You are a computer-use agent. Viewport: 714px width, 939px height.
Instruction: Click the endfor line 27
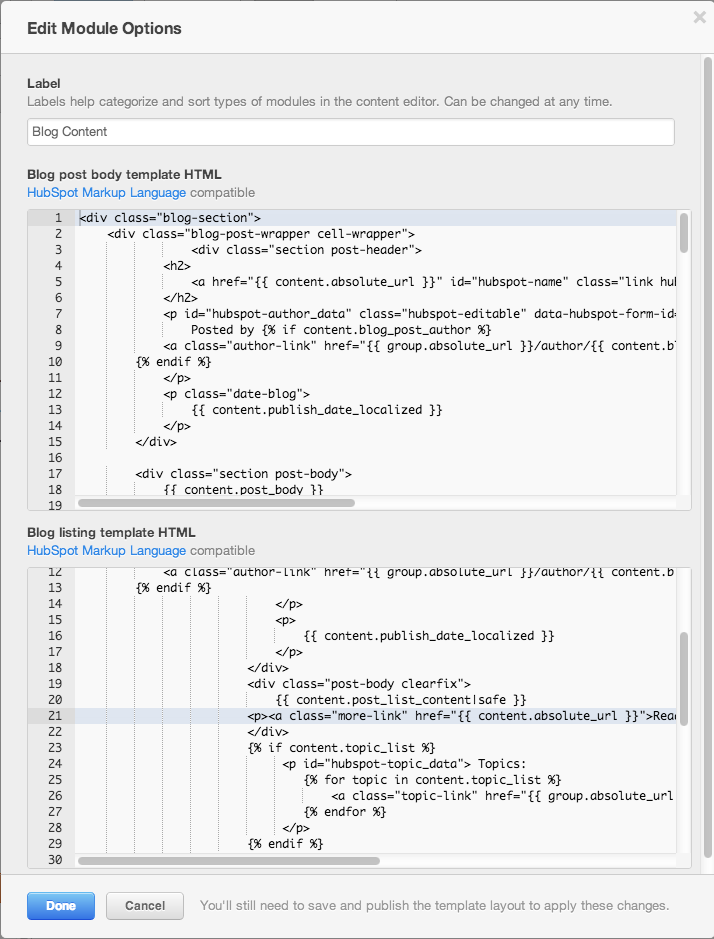click(x=345, y=812)
